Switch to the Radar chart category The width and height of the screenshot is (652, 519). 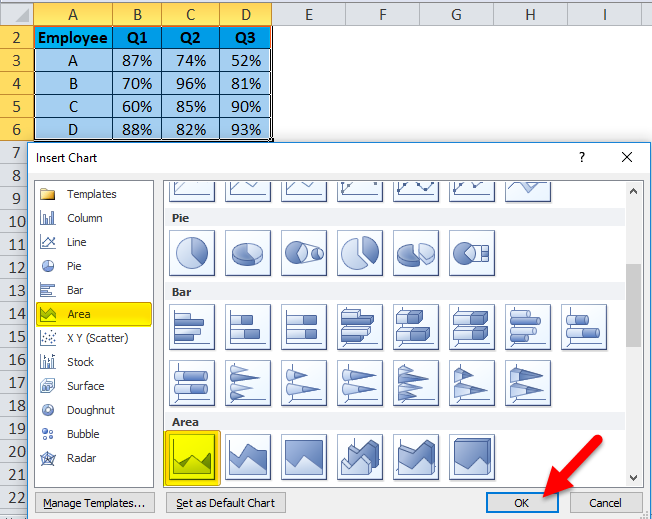tap(94, 458)
